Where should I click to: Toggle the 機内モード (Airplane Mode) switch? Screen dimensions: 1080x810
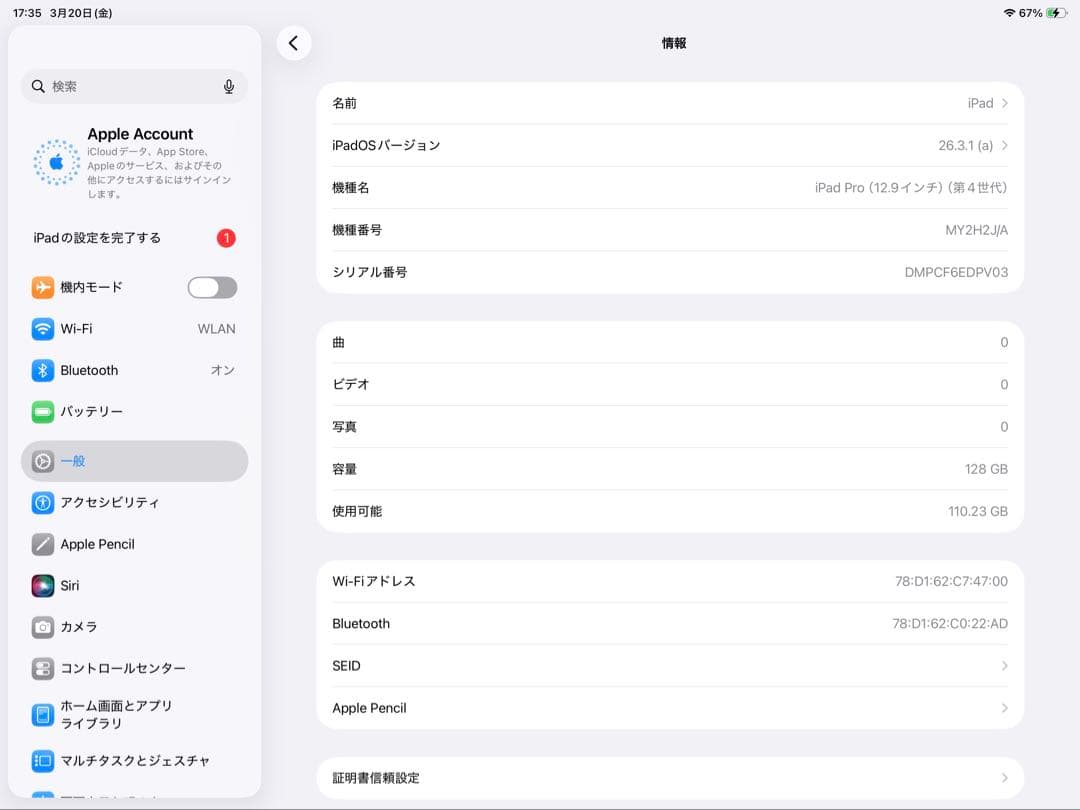tap(211, 287)
